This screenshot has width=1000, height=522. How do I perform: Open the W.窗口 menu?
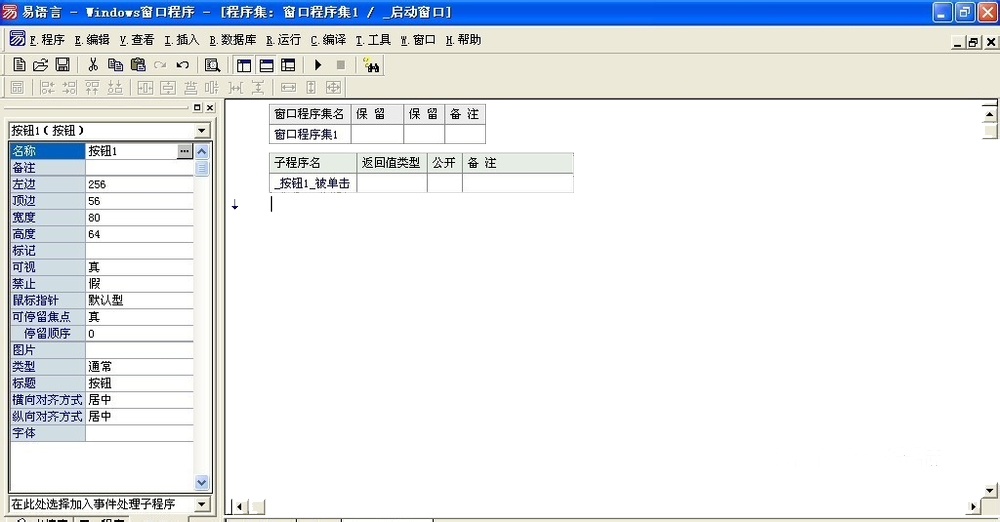click(418, 40)
